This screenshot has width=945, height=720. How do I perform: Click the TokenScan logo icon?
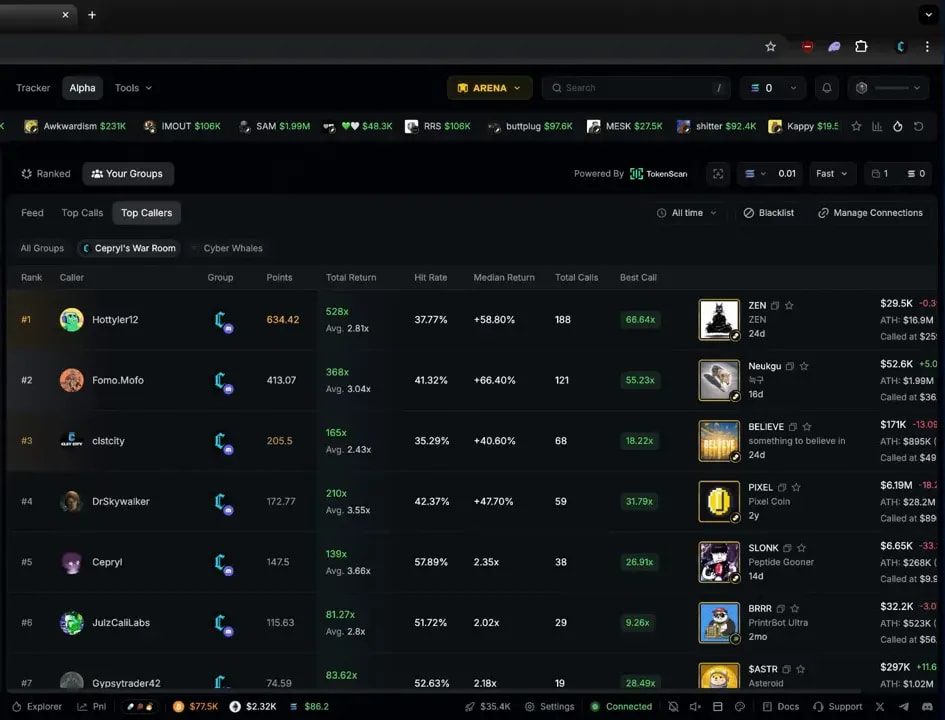pos(636,173)
